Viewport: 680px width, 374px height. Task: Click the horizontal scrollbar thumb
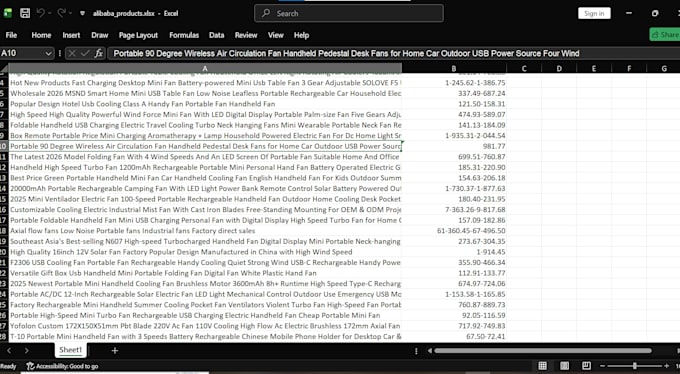(543, 351)
